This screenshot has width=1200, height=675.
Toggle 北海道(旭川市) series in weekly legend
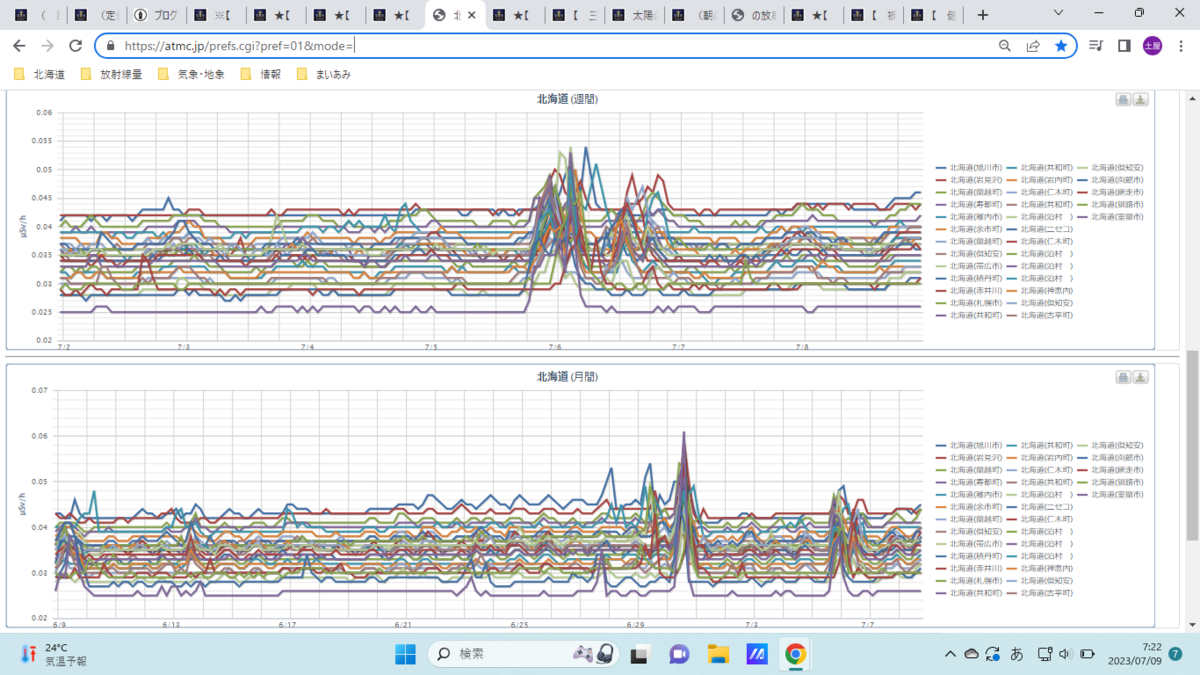970,167
